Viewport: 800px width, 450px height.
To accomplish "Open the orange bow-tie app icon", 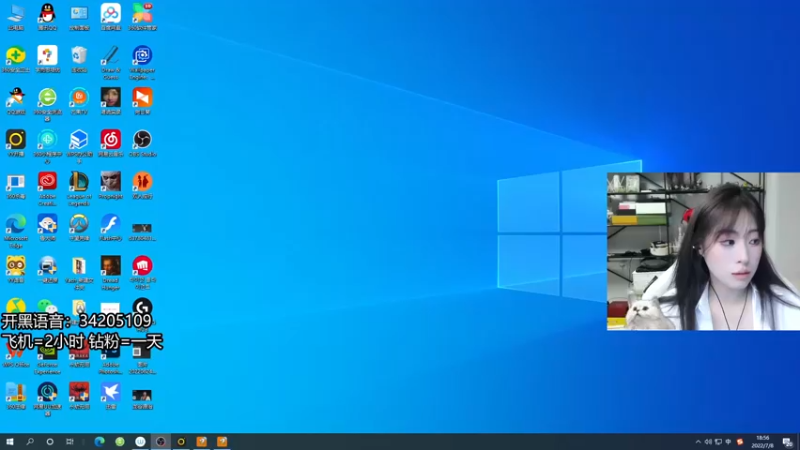I will pos(142,101).
